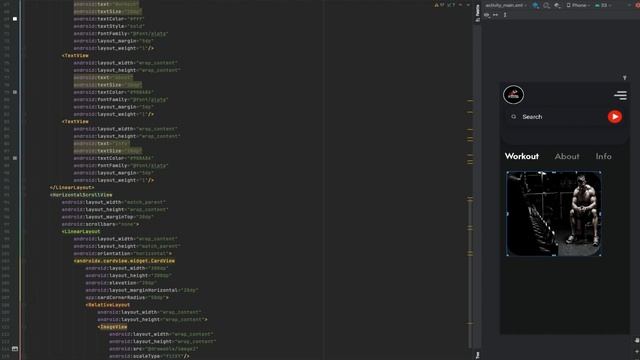
Task: Open the Phone device selector dropdown
Action: click(578, 5)
